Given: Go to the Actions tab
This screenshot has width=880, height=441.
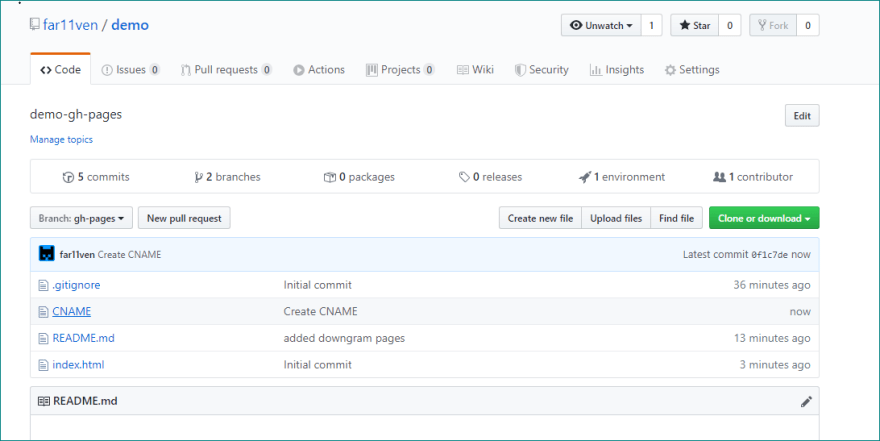Looking at the screenshot, I should (319, 70).
